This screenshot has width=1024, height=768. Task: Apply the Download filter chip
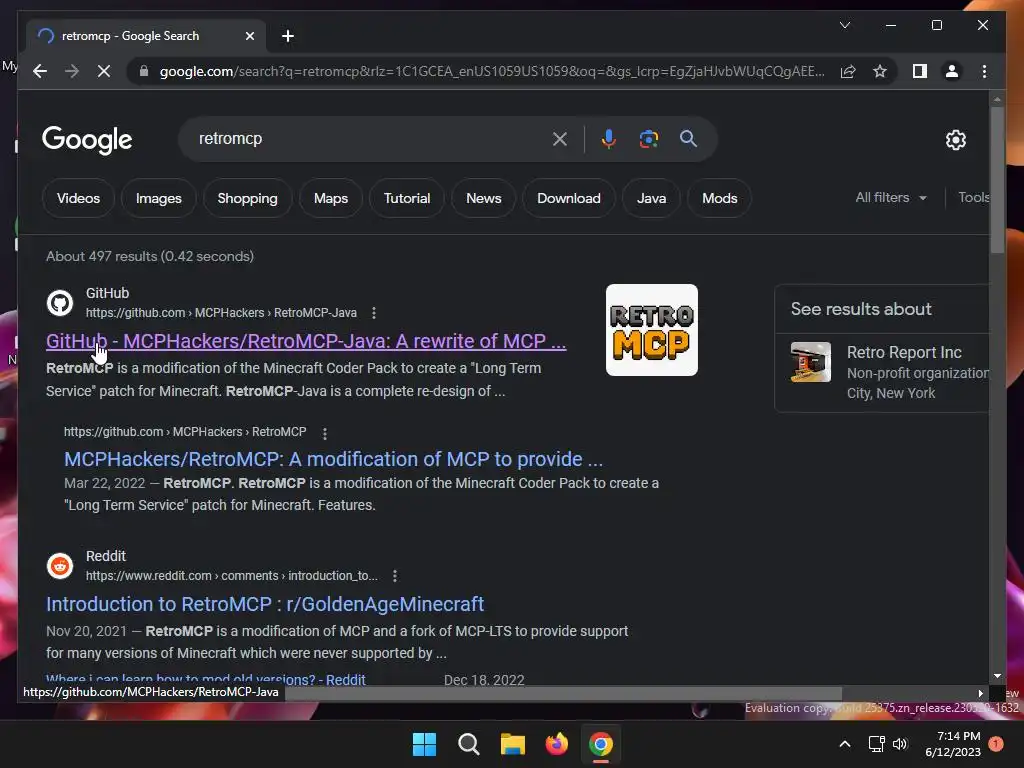[569, 198]
